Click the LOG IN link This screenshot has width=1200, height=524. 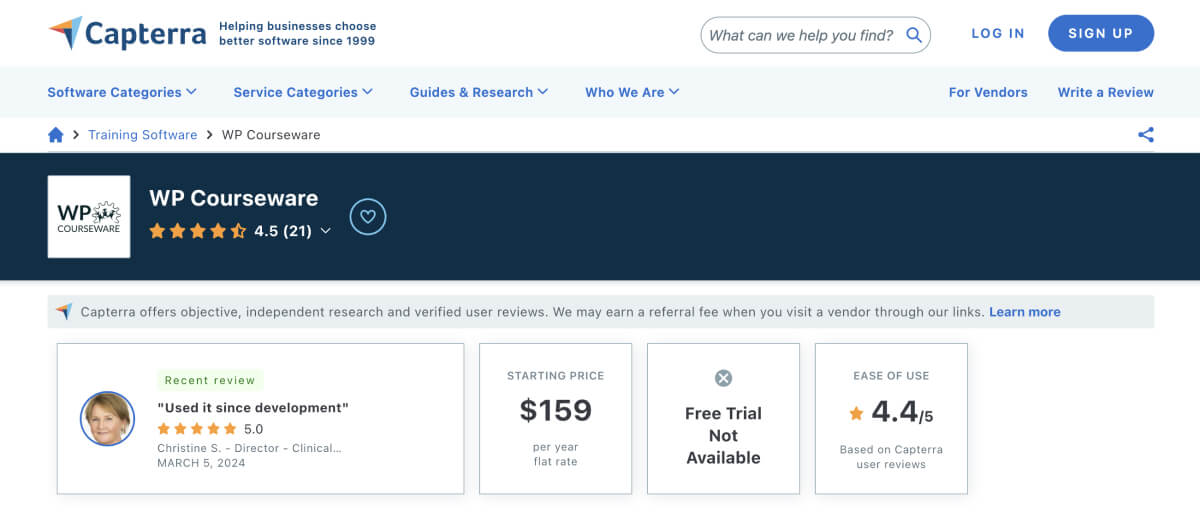coord(998,33)
